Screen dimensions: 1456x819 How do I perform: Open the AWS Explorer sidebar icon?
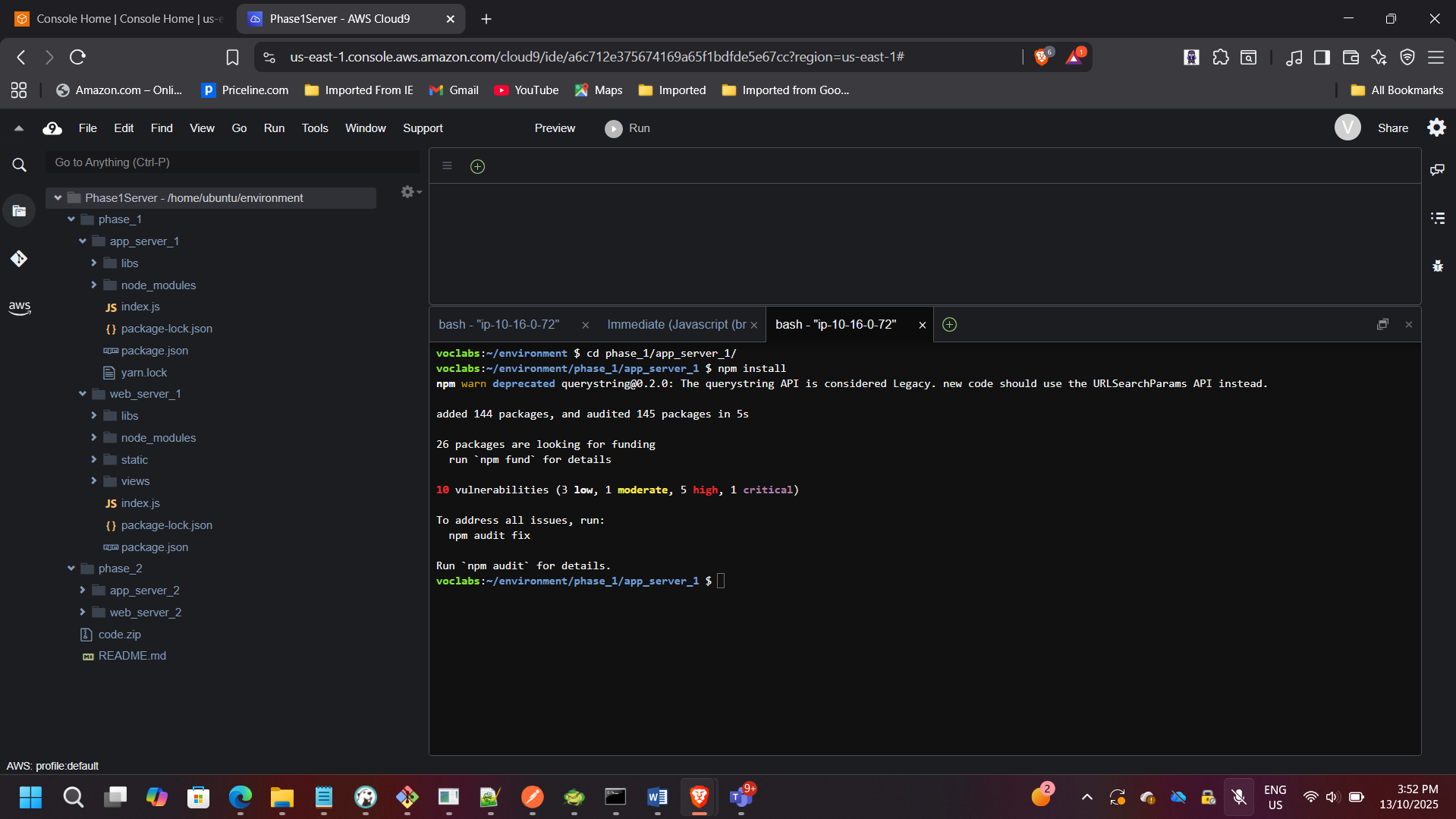19,307
